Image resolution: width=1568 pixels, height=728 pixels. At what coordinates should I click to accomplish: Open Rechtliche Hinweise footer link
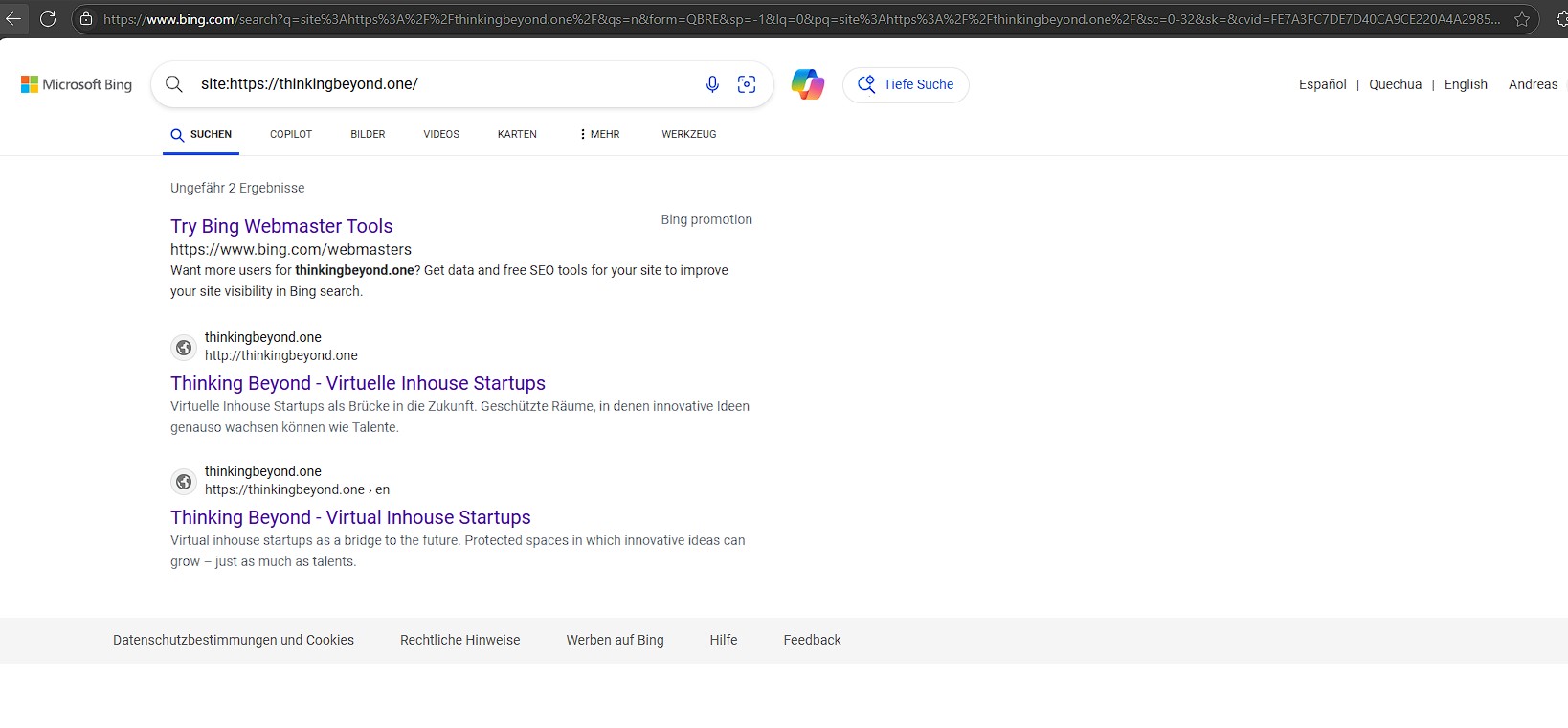point(460,640)
